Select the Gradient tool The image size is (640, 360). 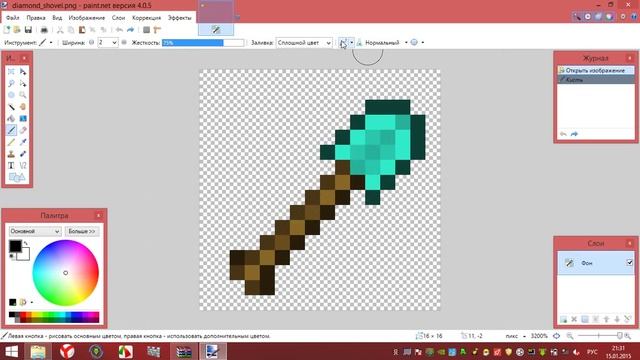[23, 119]
